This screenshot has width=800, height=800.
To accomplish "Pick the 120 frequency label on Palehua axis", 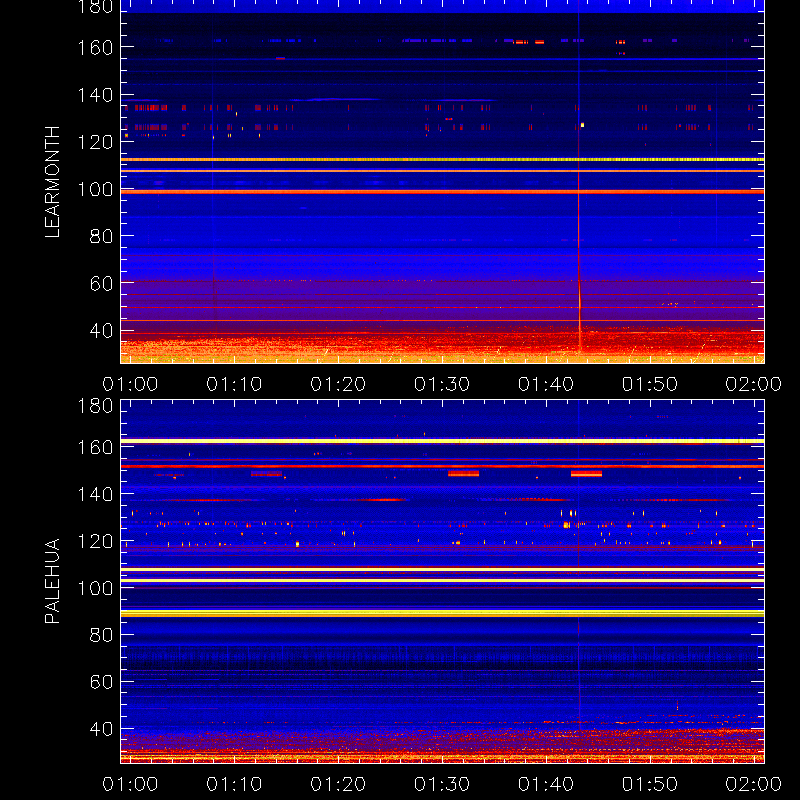I will (95, 541).
